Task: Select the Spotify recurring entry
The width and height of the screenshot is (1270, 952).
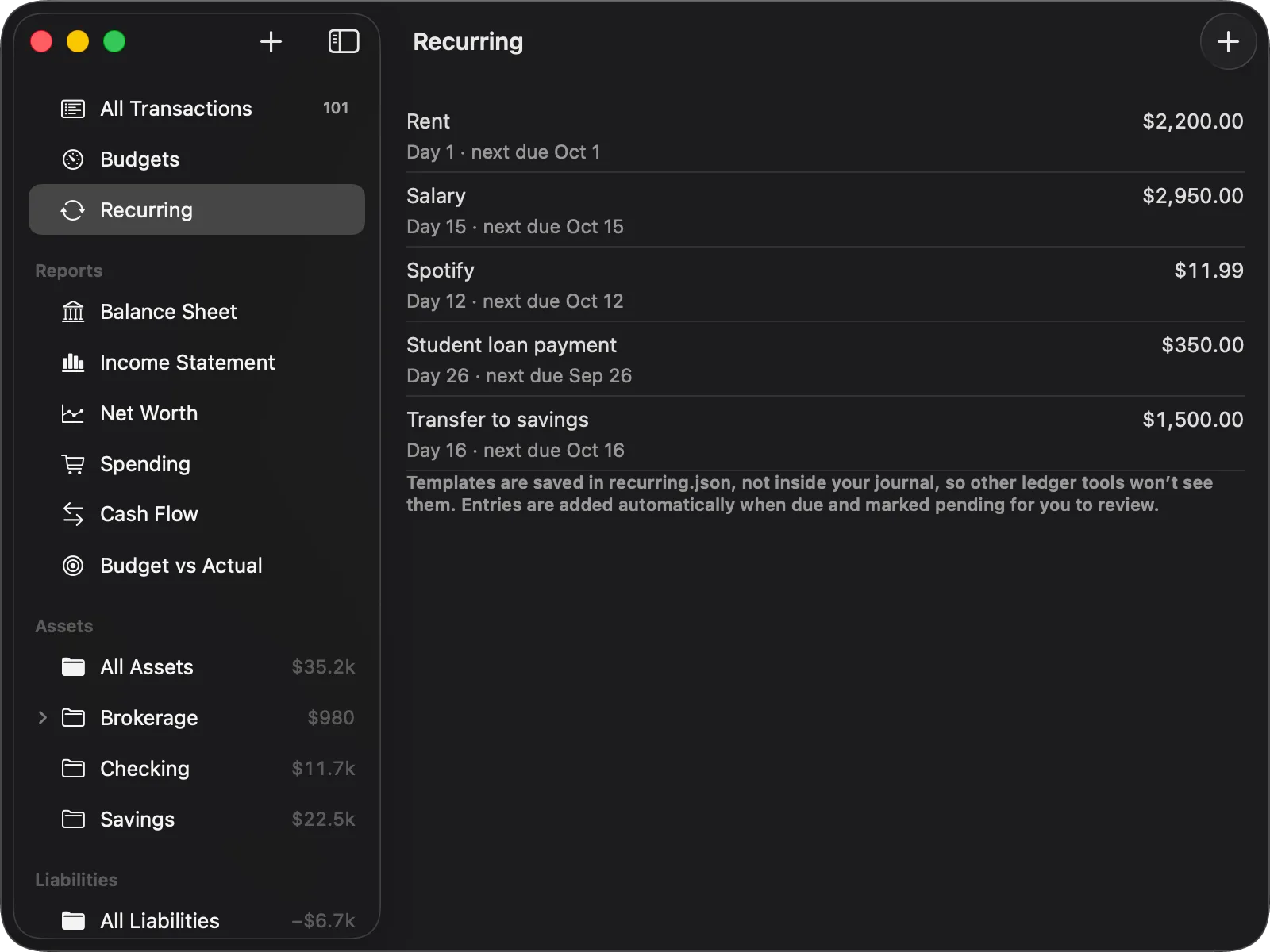Action: pos(825,285)
